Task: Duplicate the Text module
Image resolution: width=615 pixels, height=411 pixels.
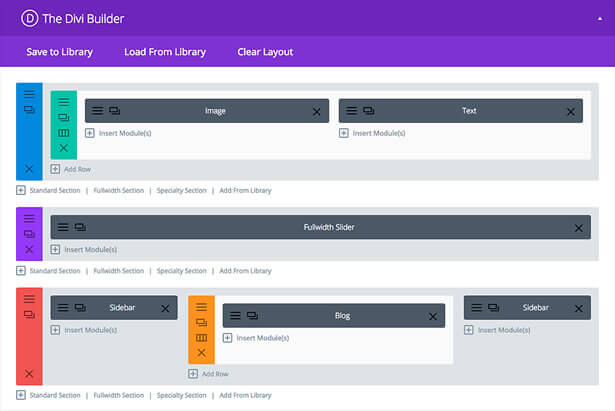Action: (x=368, y=111)
